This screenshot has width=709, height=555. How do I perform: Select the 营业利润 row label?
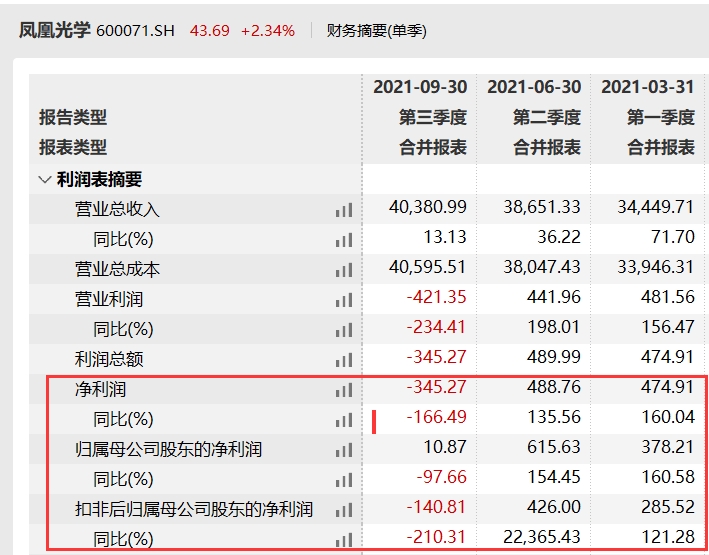click(109, 299)
